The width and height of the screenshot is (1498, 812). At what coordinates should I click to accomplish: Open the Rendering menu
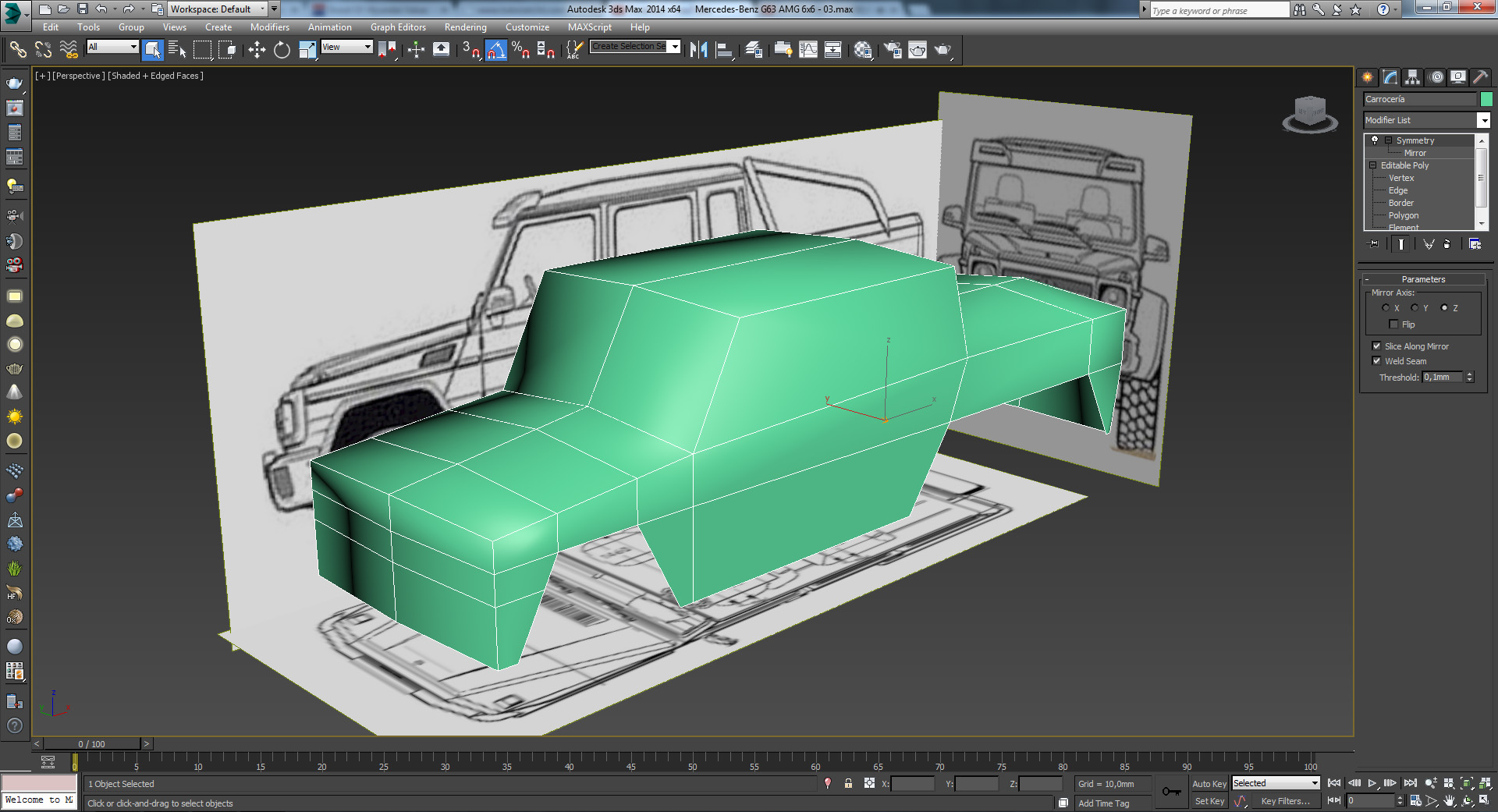(x=465, y=27)
